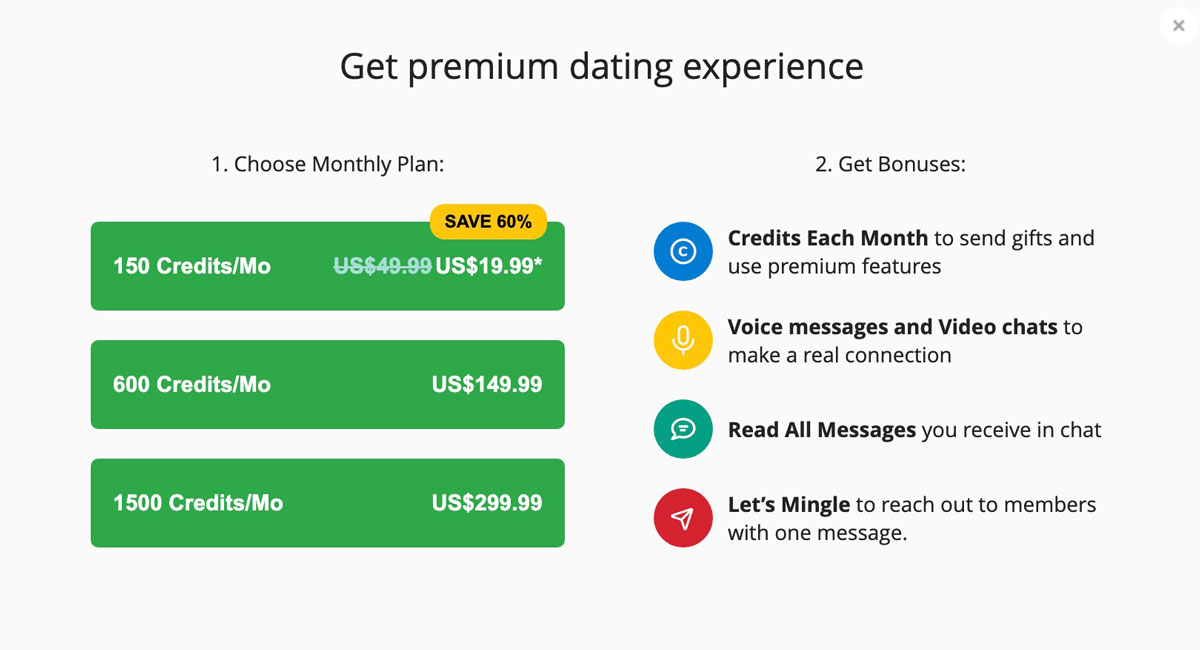
Task: Click the discounted US$19.99* price
Action: [487, 266]
